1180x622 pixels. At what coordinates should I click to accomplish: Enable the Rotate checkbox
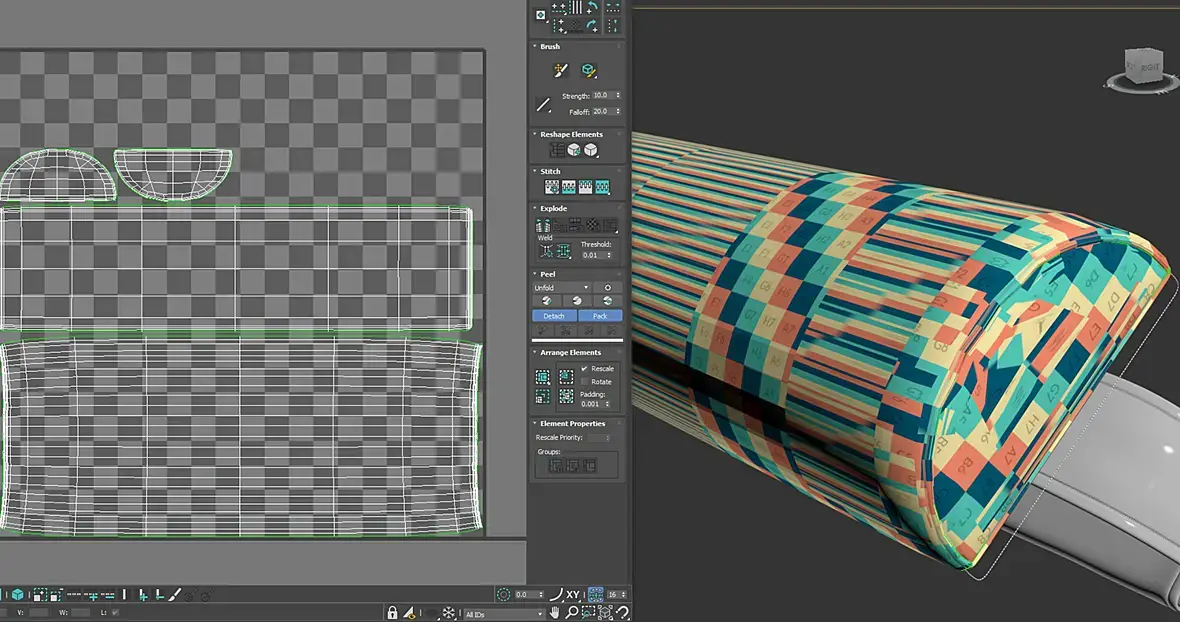tap(585, 382)
